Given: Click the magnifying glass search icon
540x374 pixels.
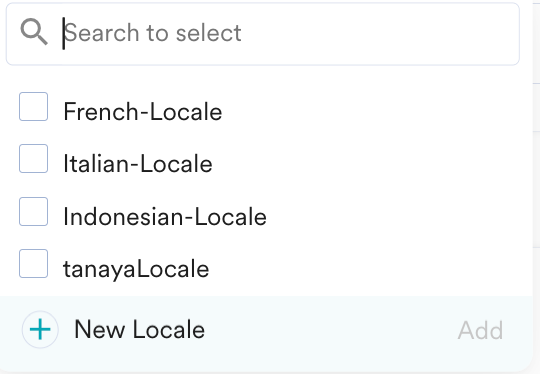Looking at the screenshot, I should 34,32.
